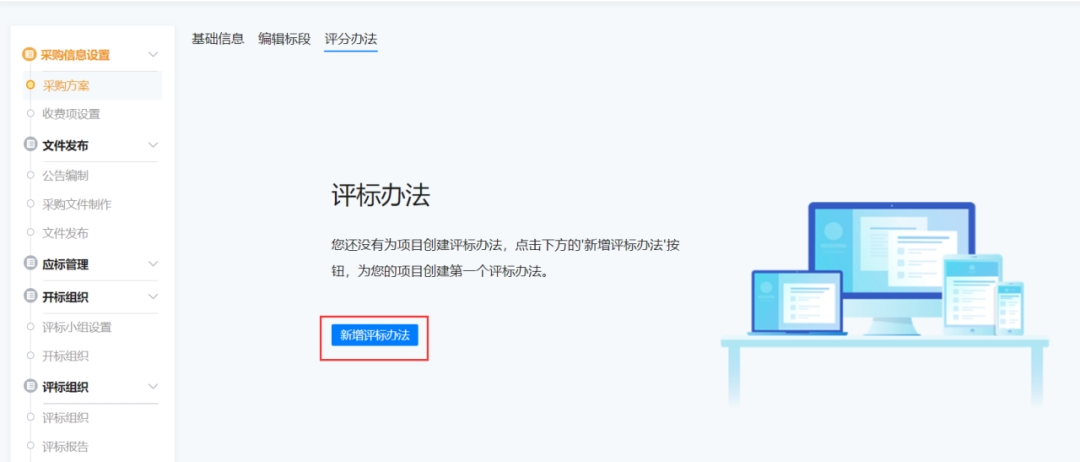Open 公告编制 in the sidebar

(x=65, y=176)
